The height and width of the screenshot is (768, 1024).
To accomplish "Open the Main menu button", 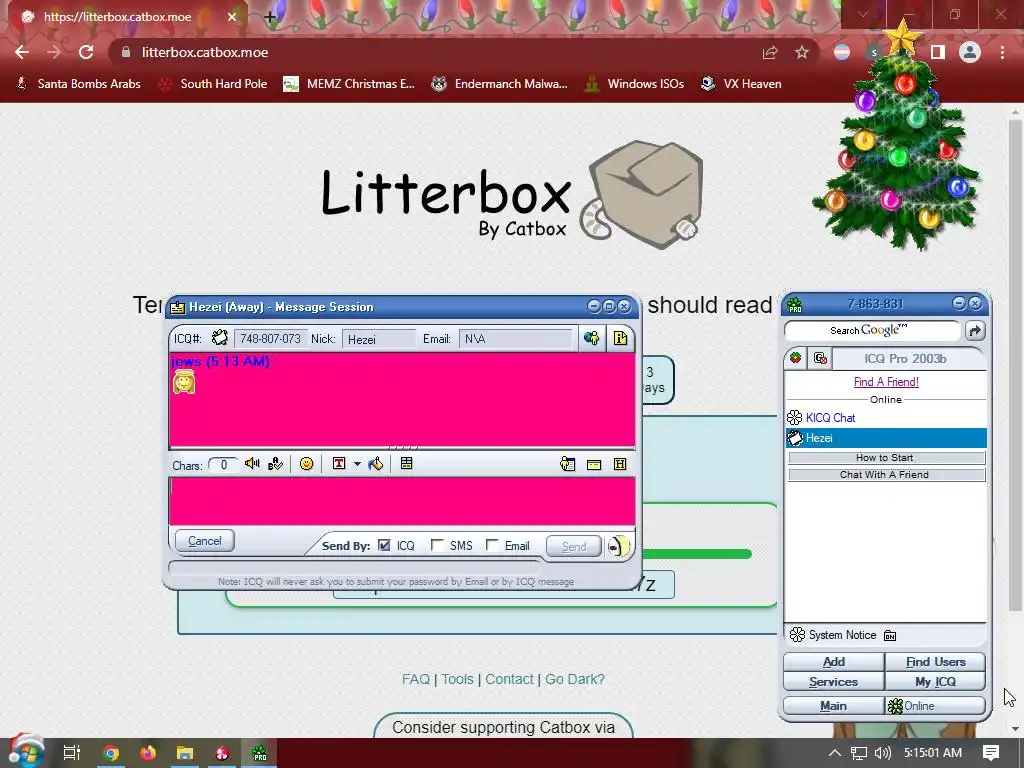I will click(834, 706).
